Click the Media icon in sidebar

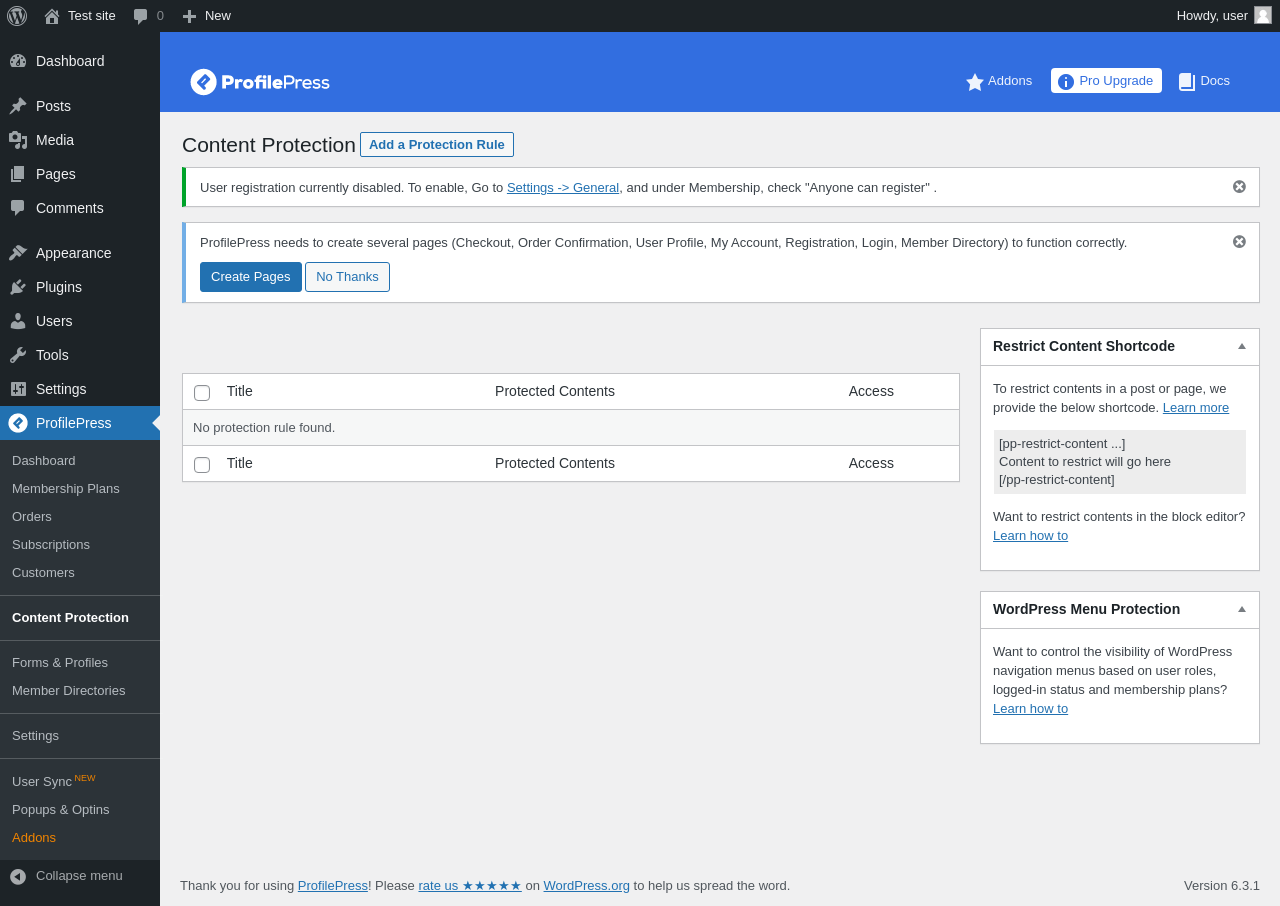tap(18, 140)
